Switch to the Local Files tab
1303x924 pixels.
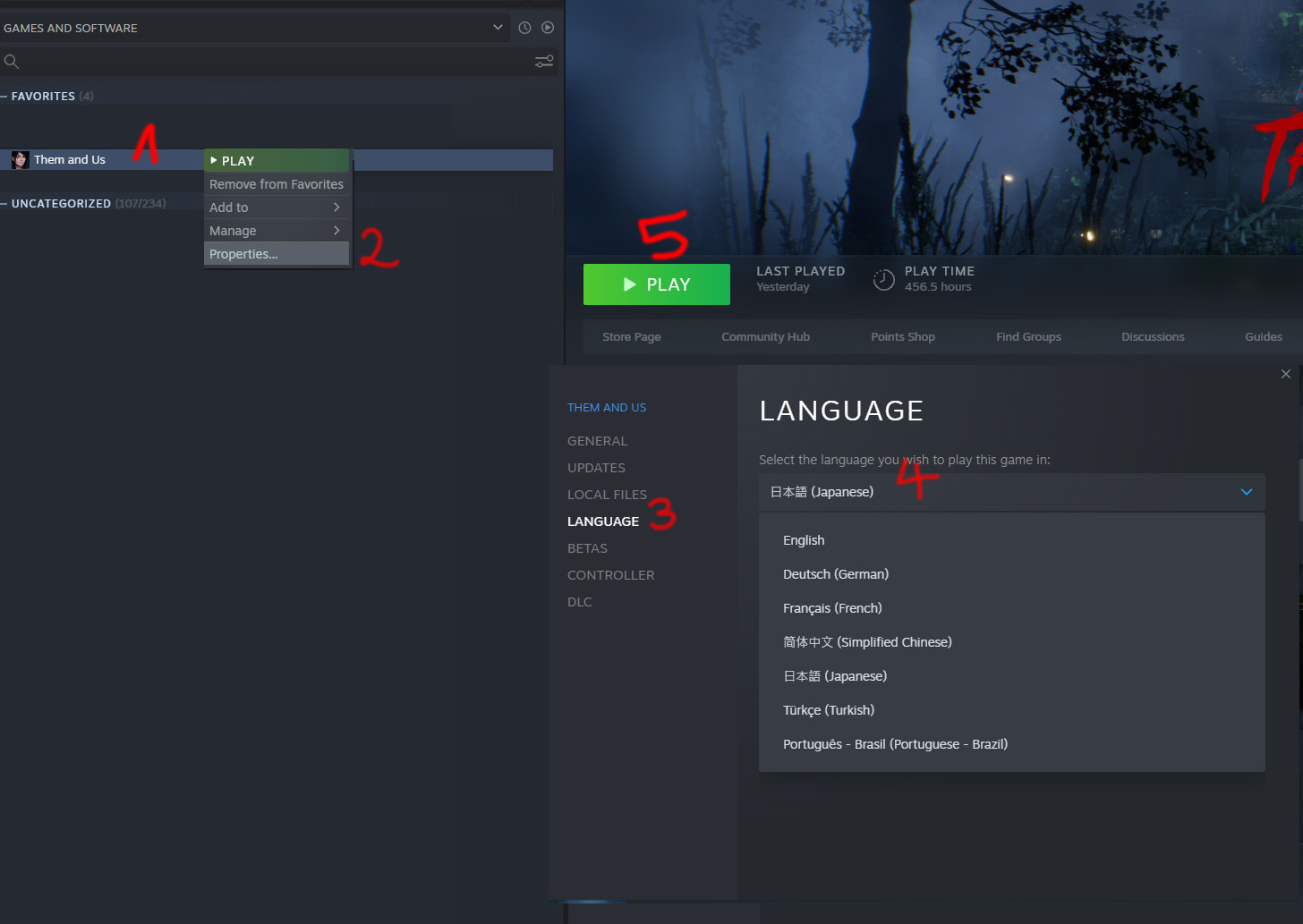coord(607,495)
